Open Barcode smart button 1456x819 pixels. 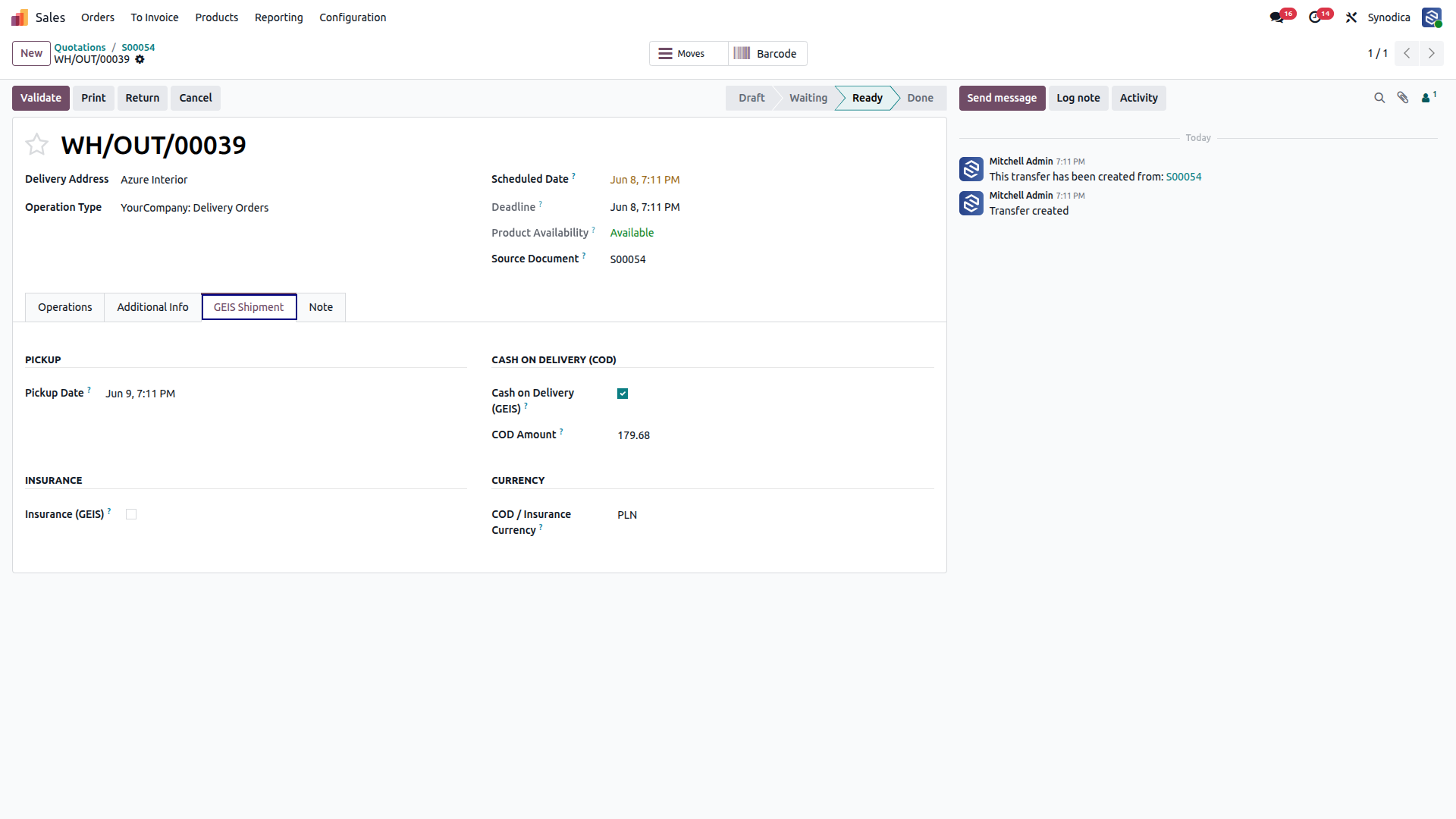point(767,54)
